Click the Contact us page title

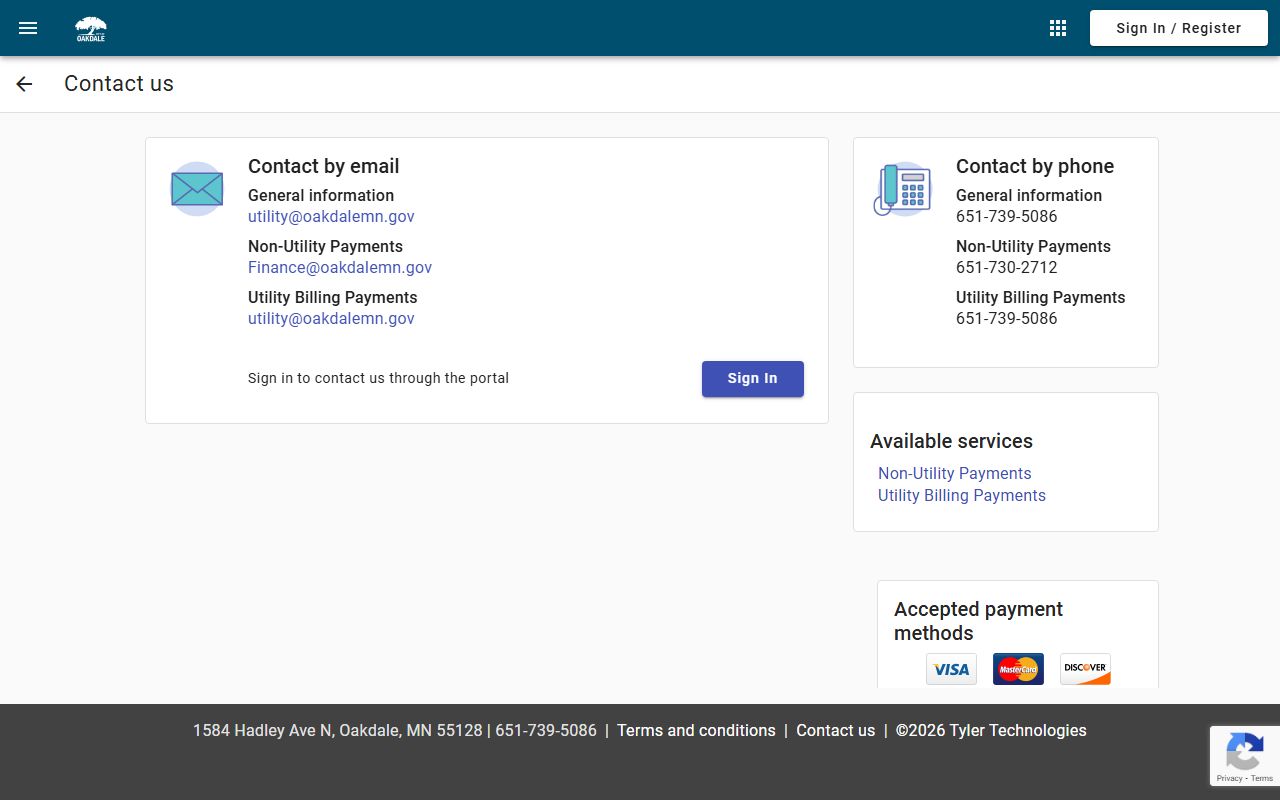[119, 84]
